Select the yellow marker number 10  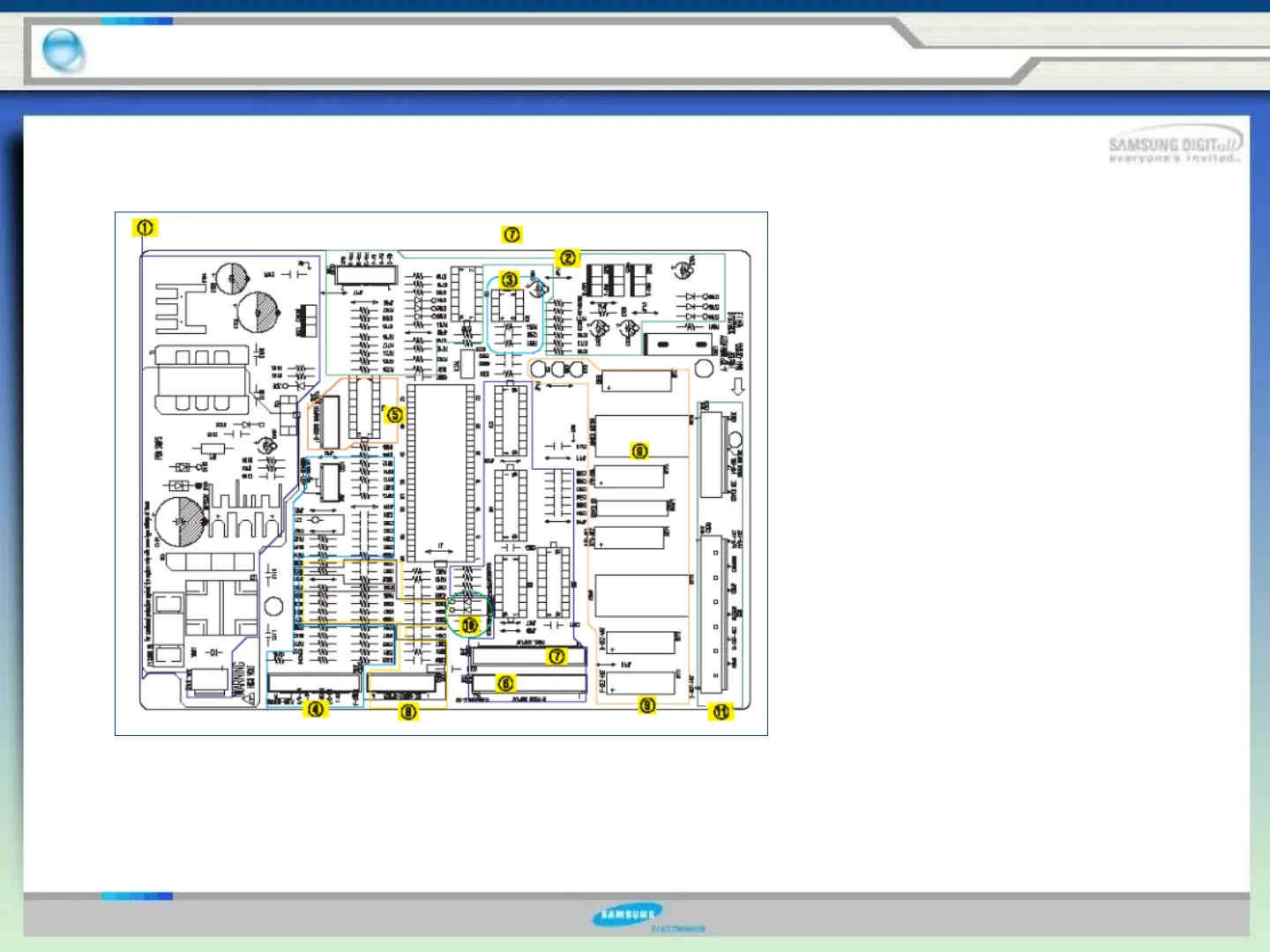(469, 624)
